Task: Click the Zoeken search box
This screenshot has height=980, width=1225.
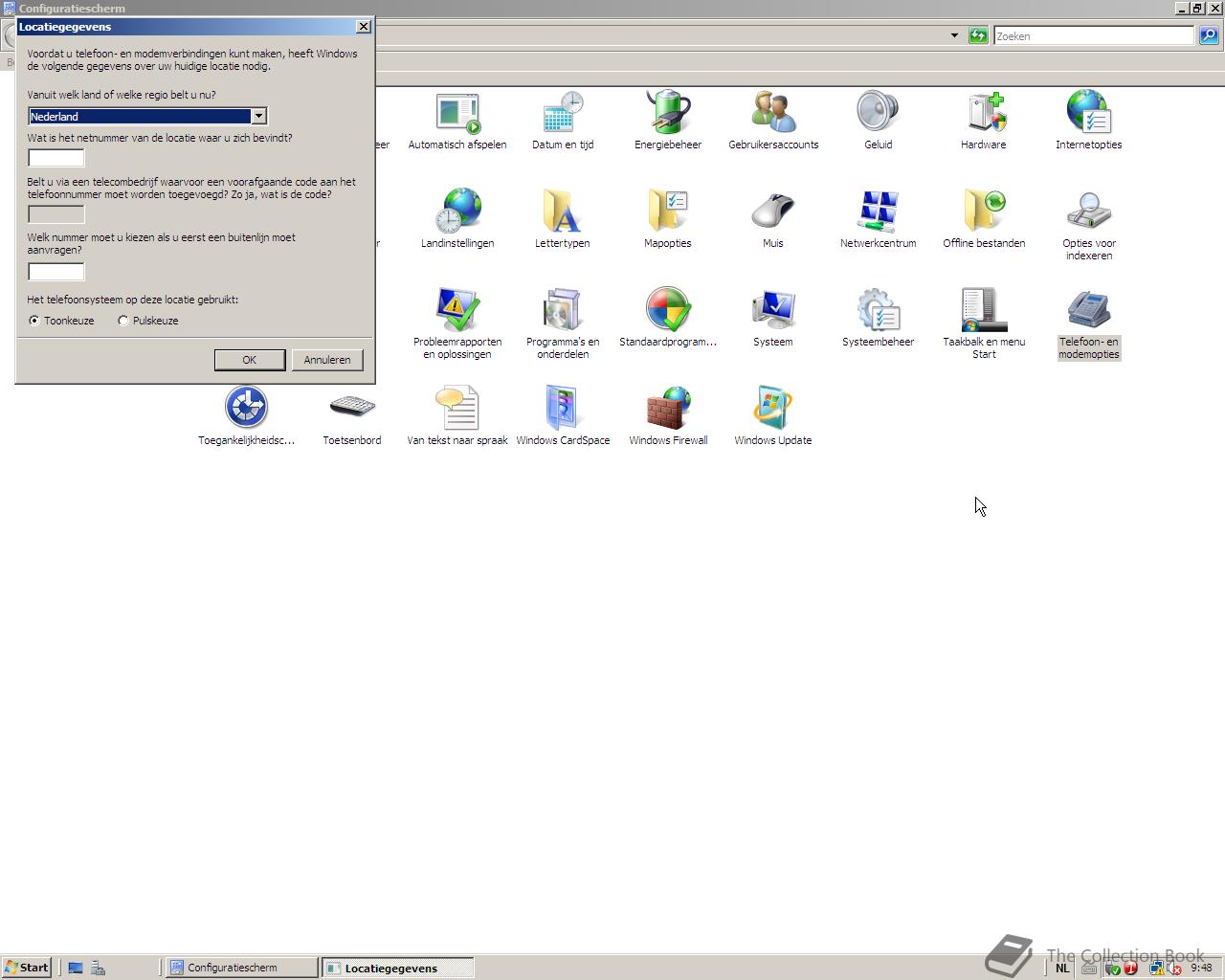Action: coord(1094,36)
